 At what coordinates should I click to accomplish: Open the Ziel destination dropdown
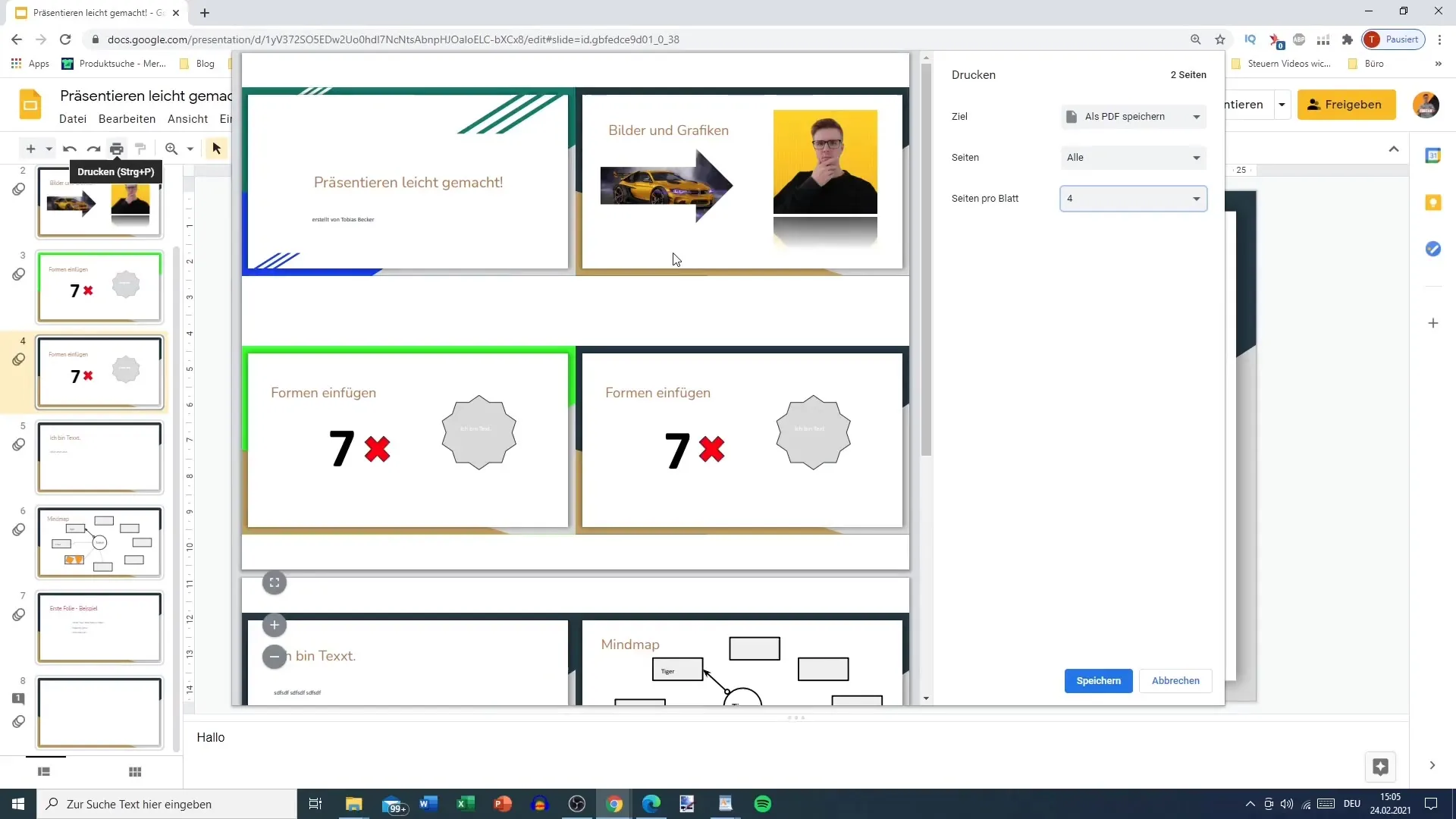1133,117
